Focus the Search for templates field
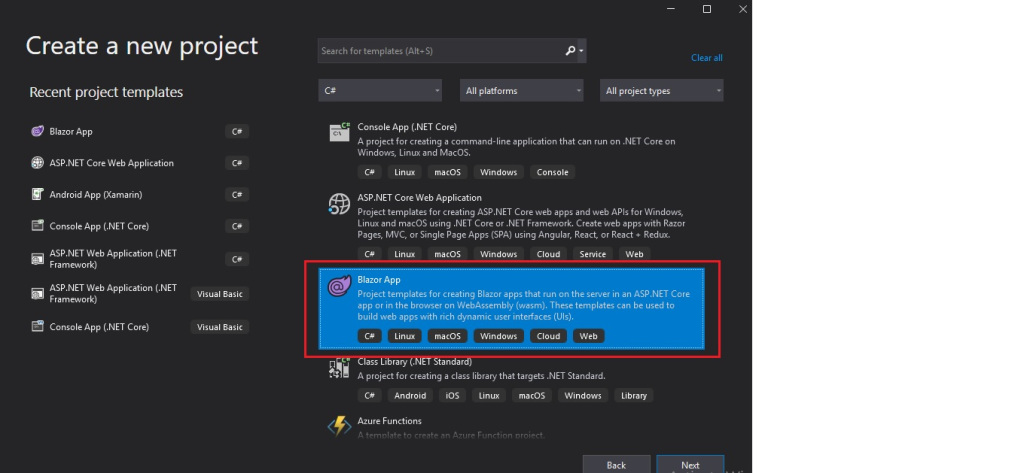This screenshot has width=1024, height=473. pyautogui.click(x=441, y=50)
